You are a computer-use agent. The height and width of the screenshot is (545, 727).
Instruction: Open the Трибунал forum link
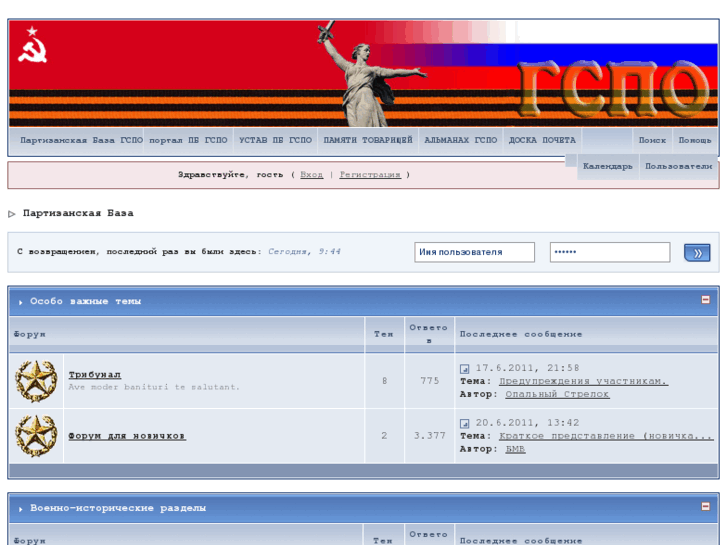coord(95,375)
